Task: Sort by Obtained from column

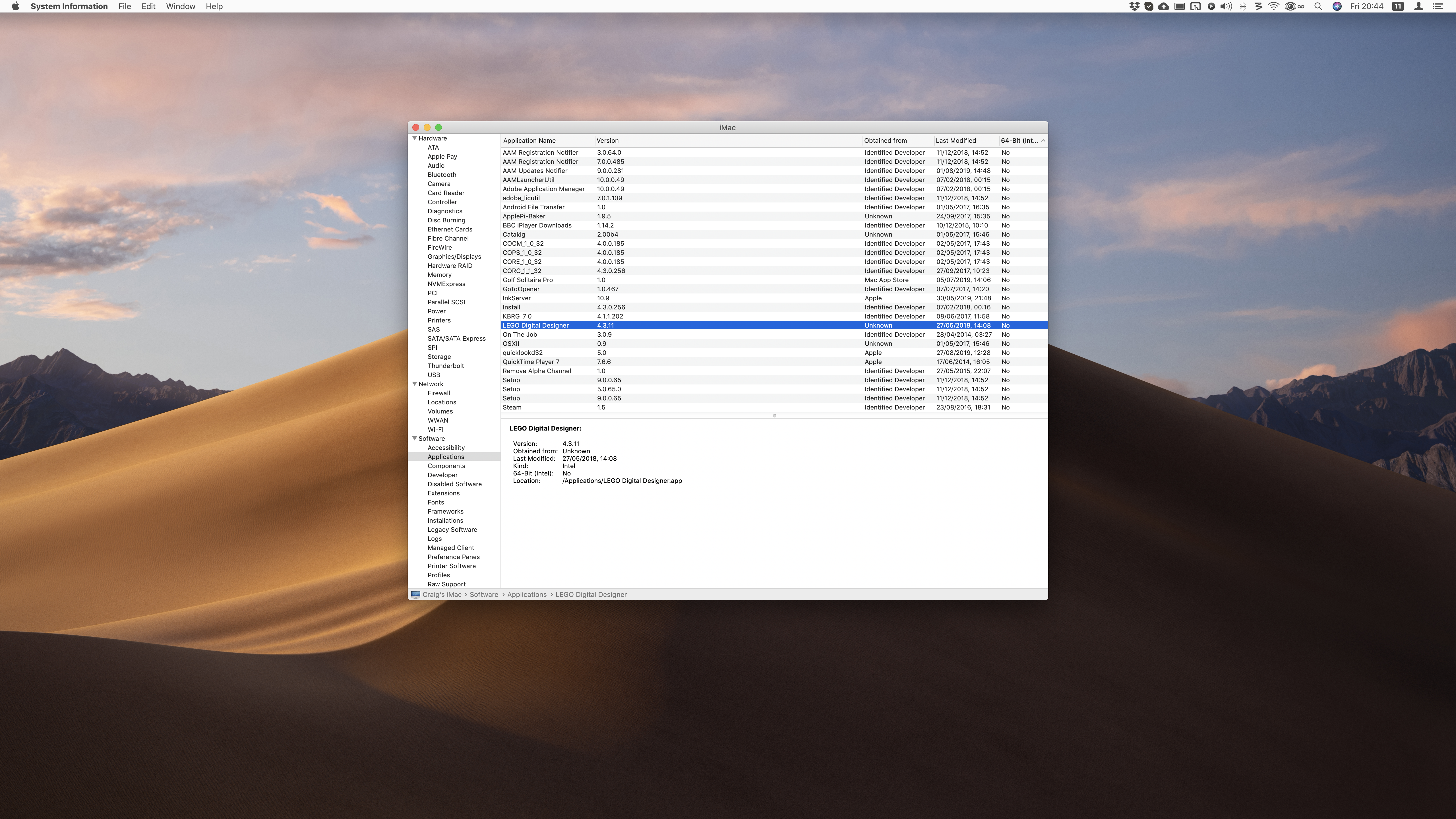Action: click(897, 141)
